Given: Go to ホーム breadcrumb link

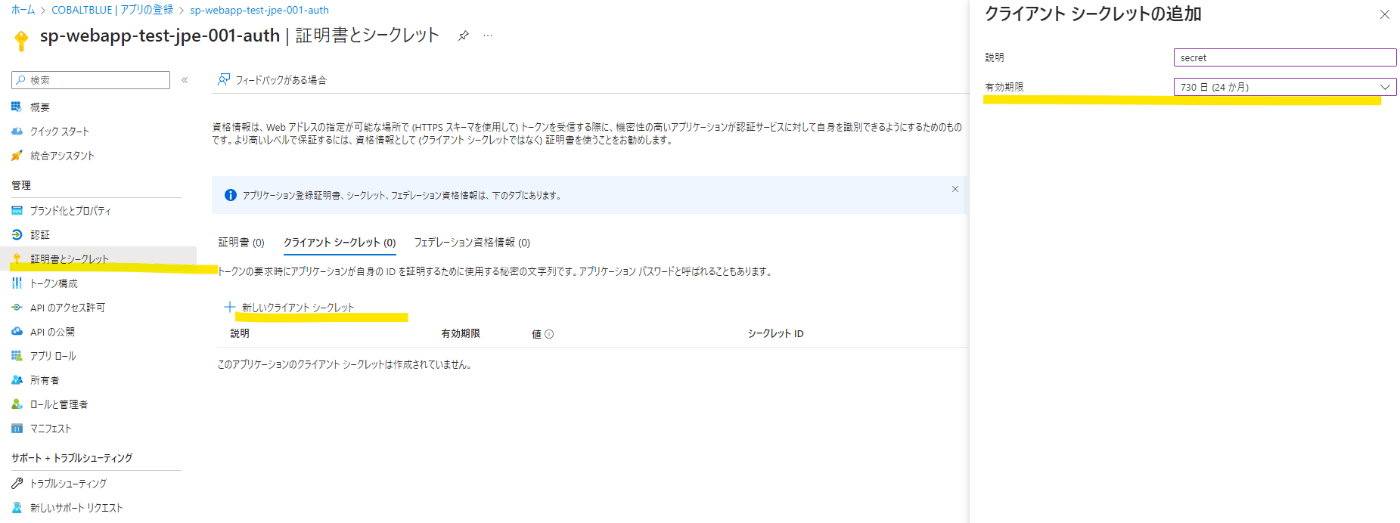Looking at the screenshot, I should [21, 10].
